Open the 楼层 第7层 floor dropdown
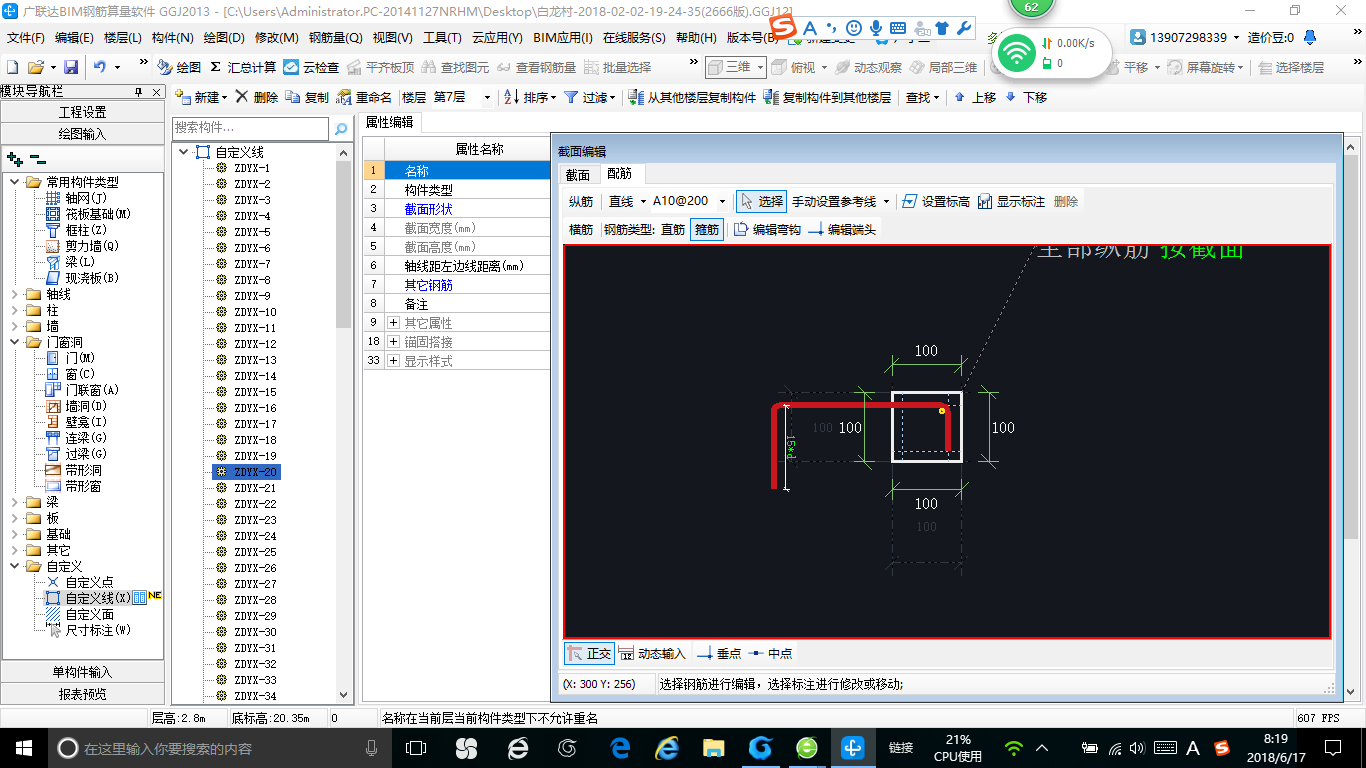 pyautogui.click(x=487, y=97)
